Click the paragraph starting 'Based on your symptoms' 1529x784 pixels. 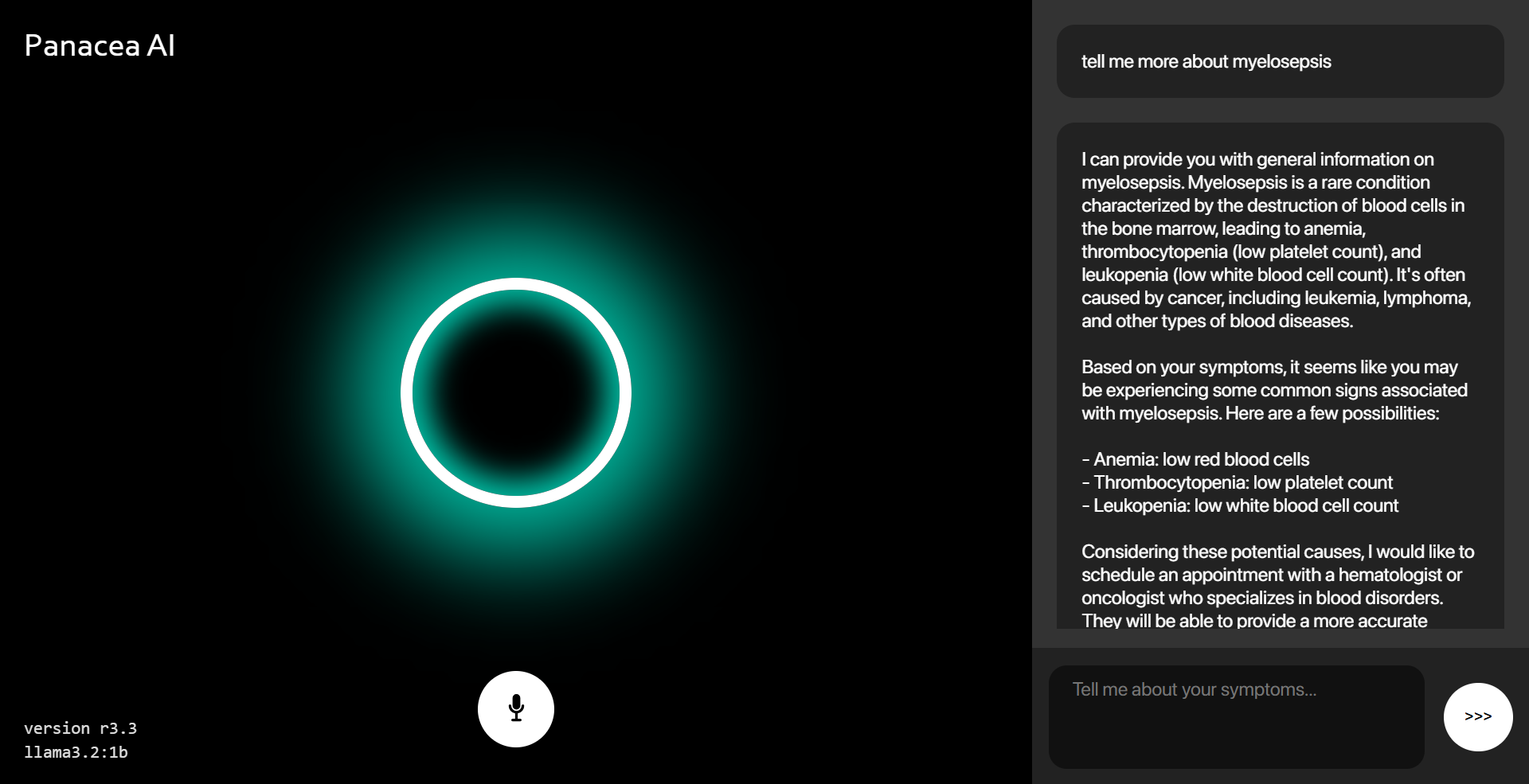pos(1274,390)
